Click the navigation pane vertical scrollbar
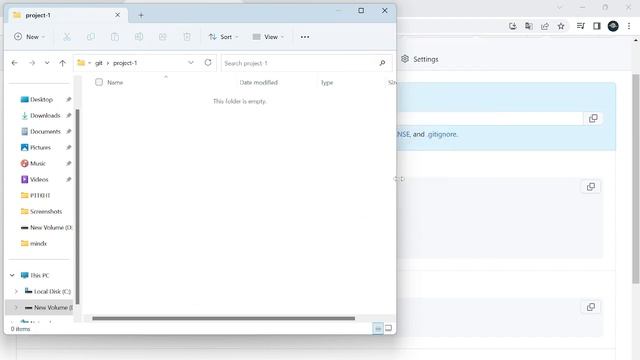The image size is (640, 360). coord(77,206)
